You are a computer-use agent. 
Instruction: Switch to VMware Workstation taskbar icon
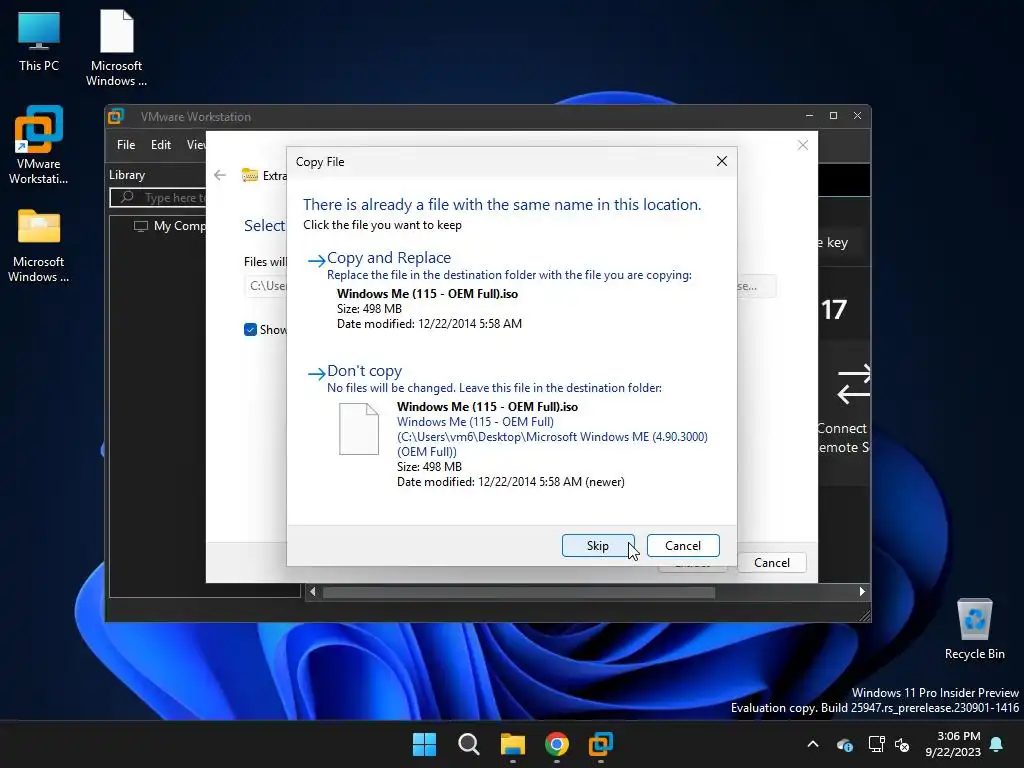pos(601,744)
